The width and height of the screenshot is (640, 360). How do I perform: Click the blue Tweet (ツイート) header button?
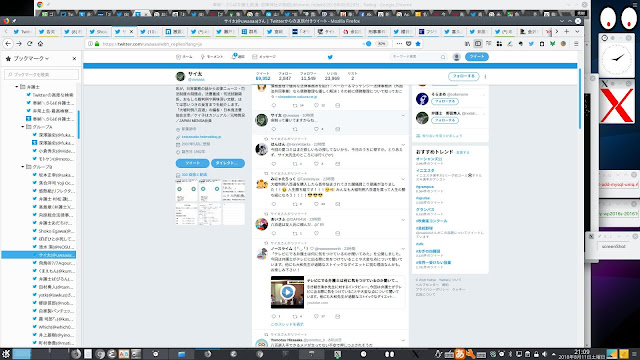pos(476,57)
